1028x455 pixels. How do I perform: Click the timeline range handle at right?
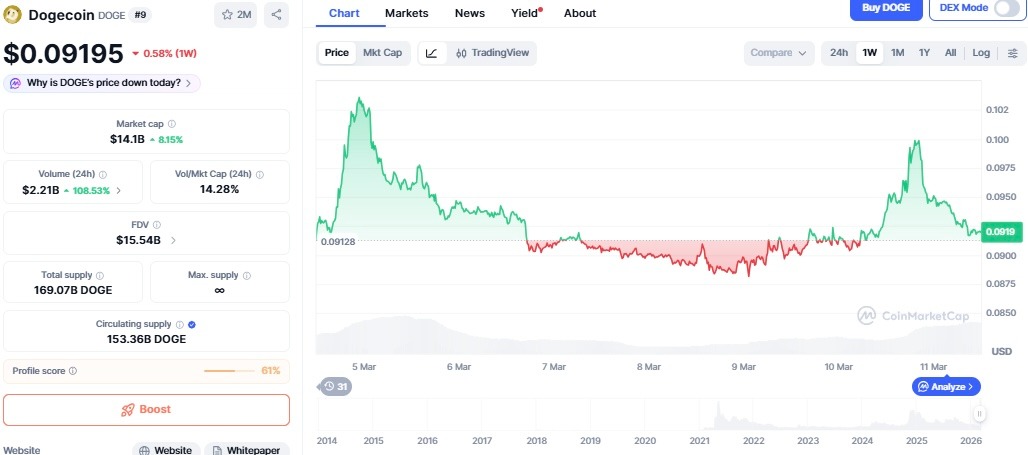coord(980,414)
